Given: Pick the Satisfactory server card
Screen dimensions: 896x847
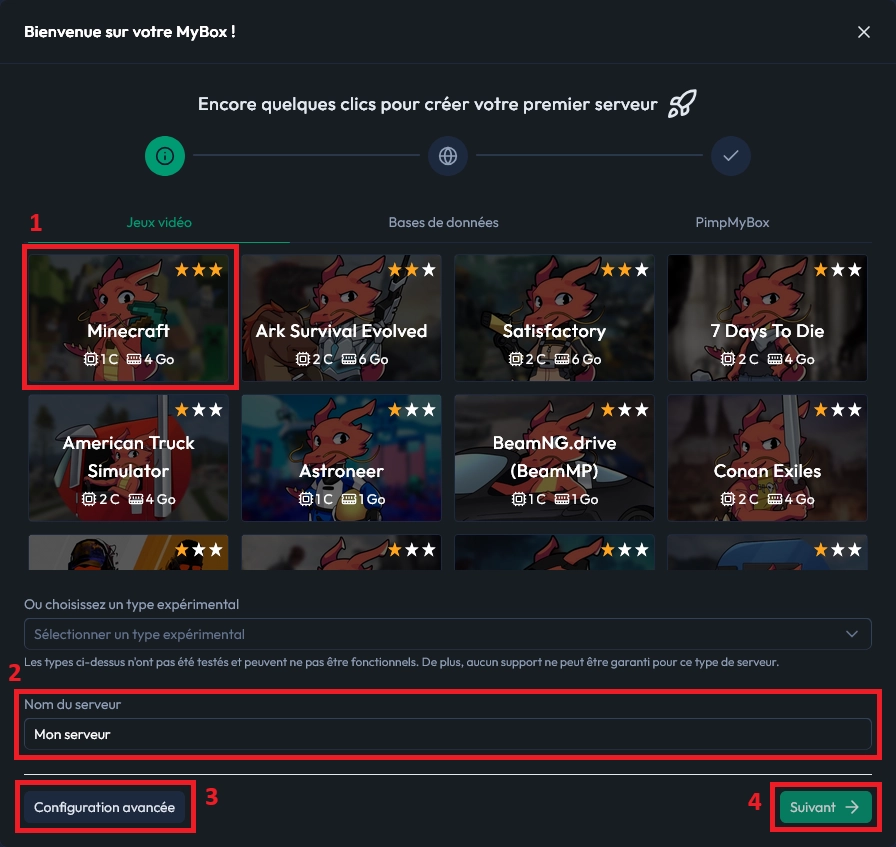Looking at the screenshot, I should point(554,318).
